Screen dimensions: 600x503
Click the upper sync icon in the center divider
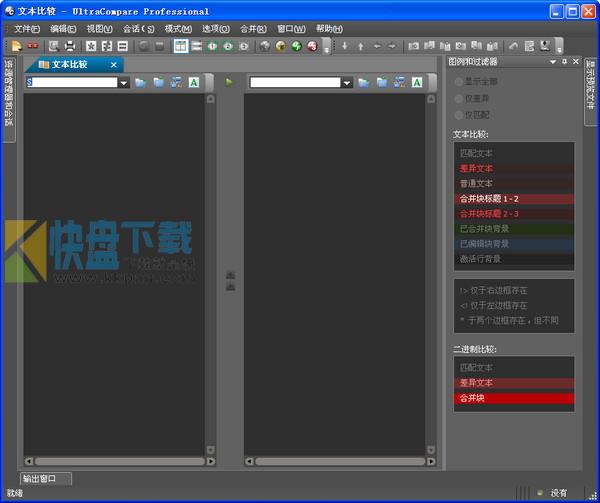coord(230,275)
